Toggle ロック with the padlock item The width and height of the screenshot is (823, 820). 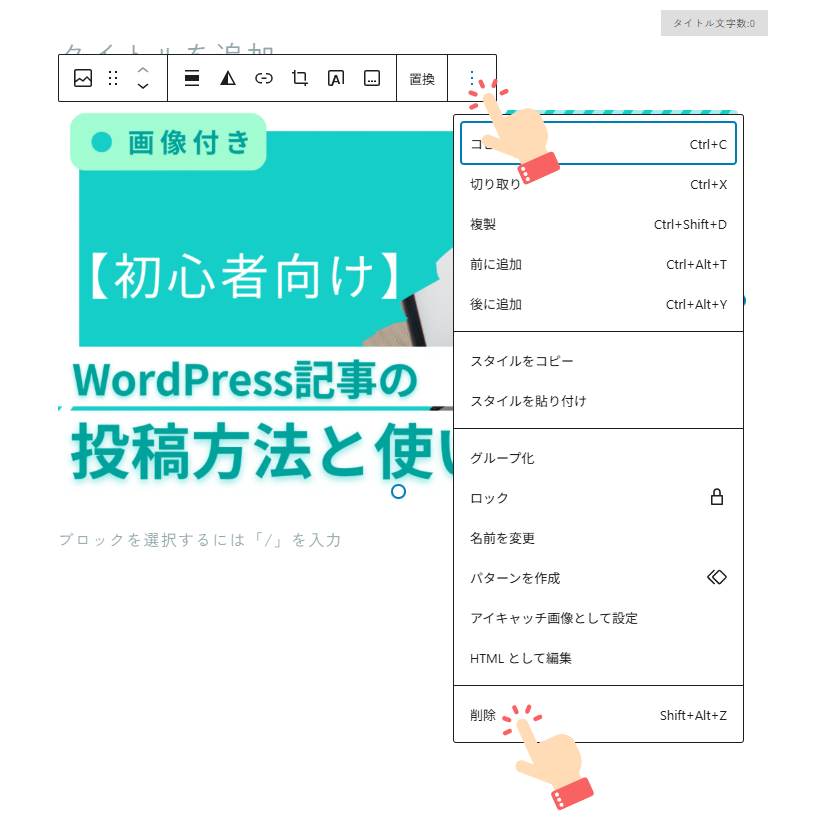tap(598, 498)
